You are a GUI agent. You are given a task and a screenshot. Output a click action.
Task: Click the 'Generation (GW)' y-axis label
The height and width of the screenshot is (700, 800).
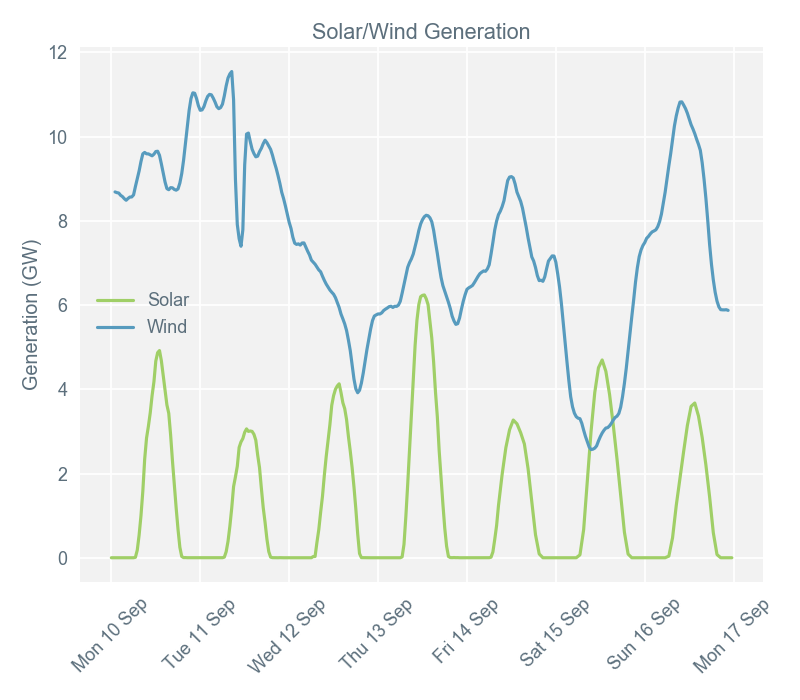click(30, 315)
